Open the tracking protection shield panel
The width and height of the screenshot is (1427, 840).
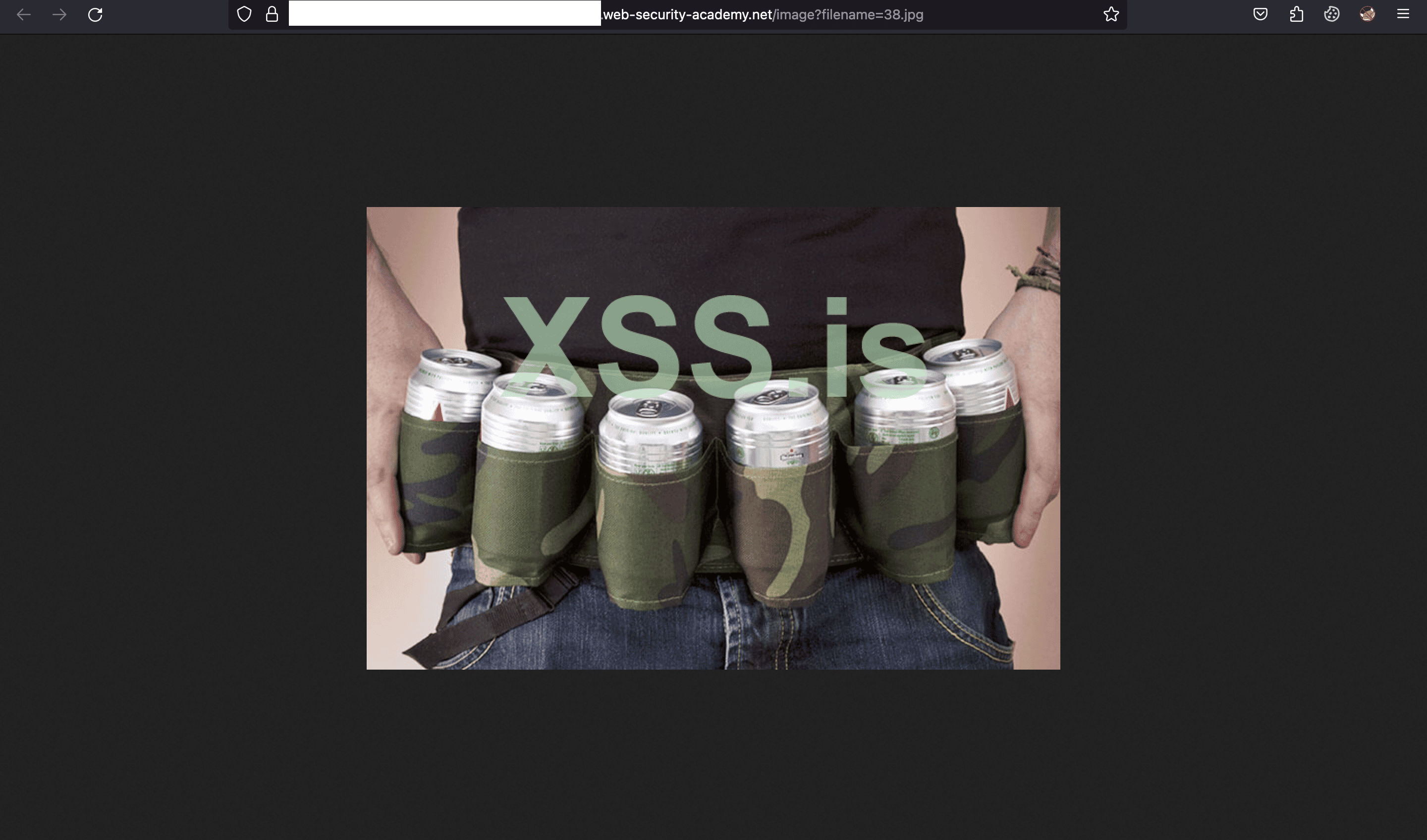pos(244,14)
